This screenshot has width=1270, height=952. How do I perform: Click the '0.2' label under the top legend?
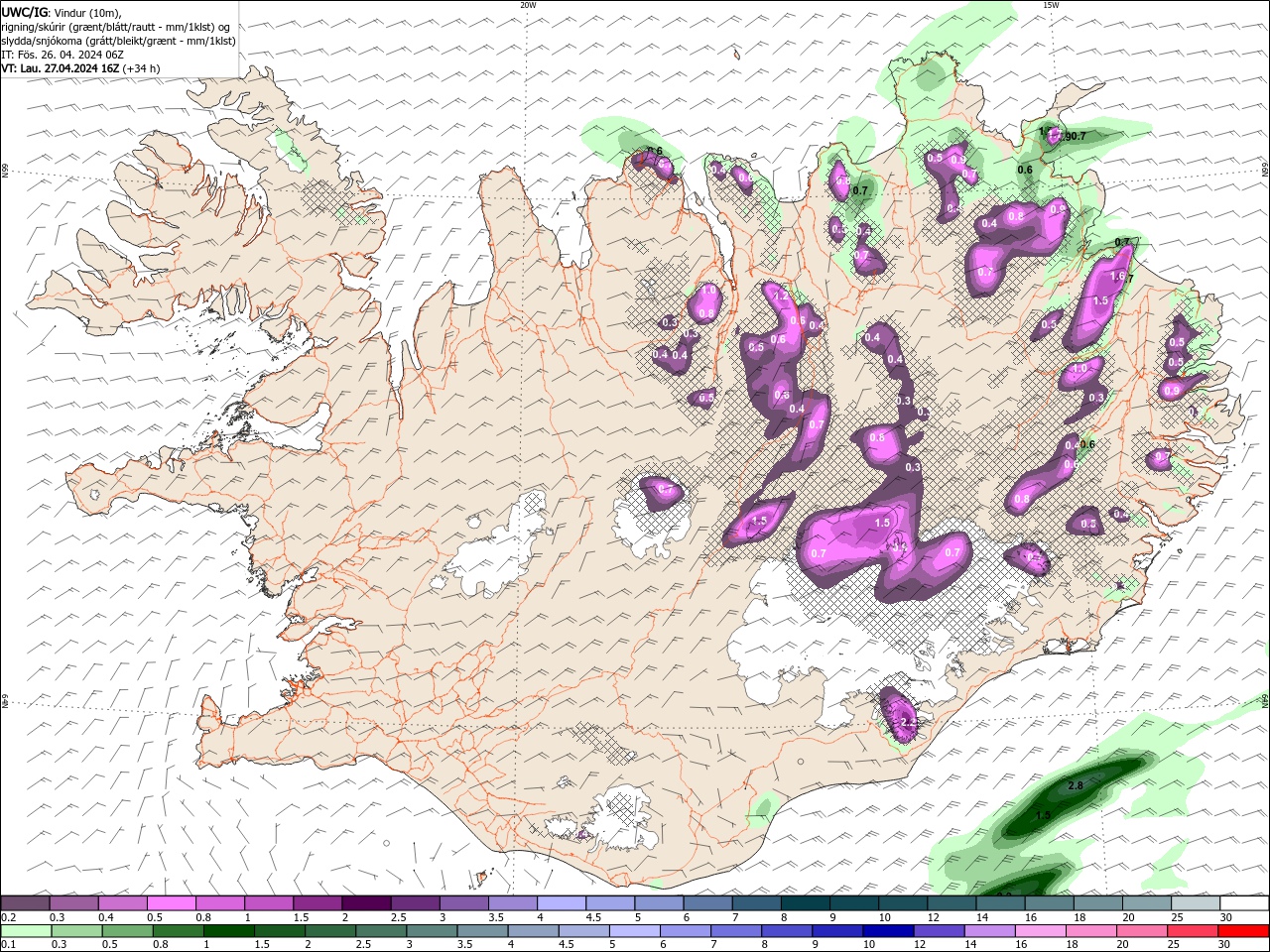point(9,917)
